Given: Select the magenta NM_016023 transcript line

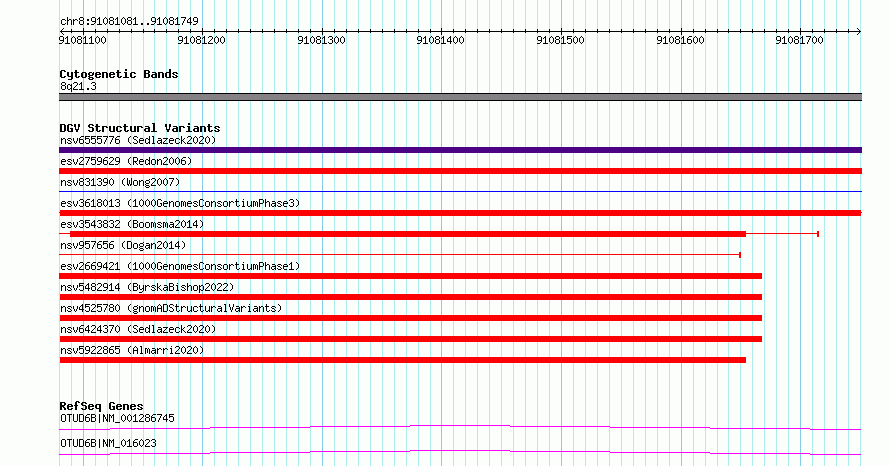Looking at the screenshot, I should 460,452.
